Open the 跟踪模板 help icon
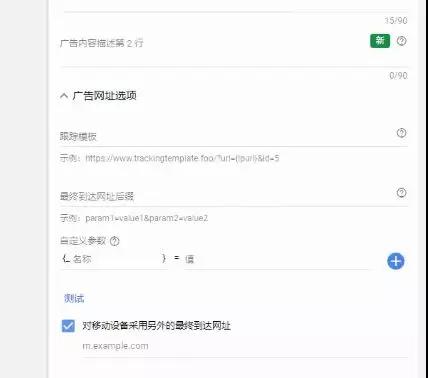 click(x=401, y=133)
